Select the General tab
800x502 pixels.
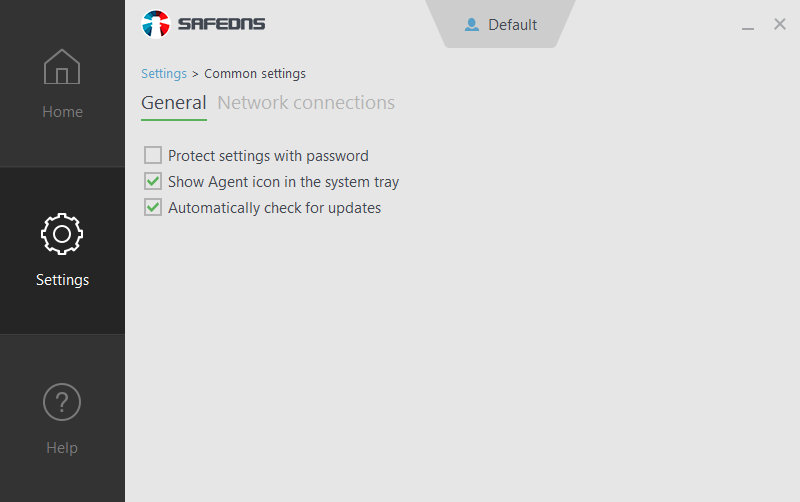point(173,103)
